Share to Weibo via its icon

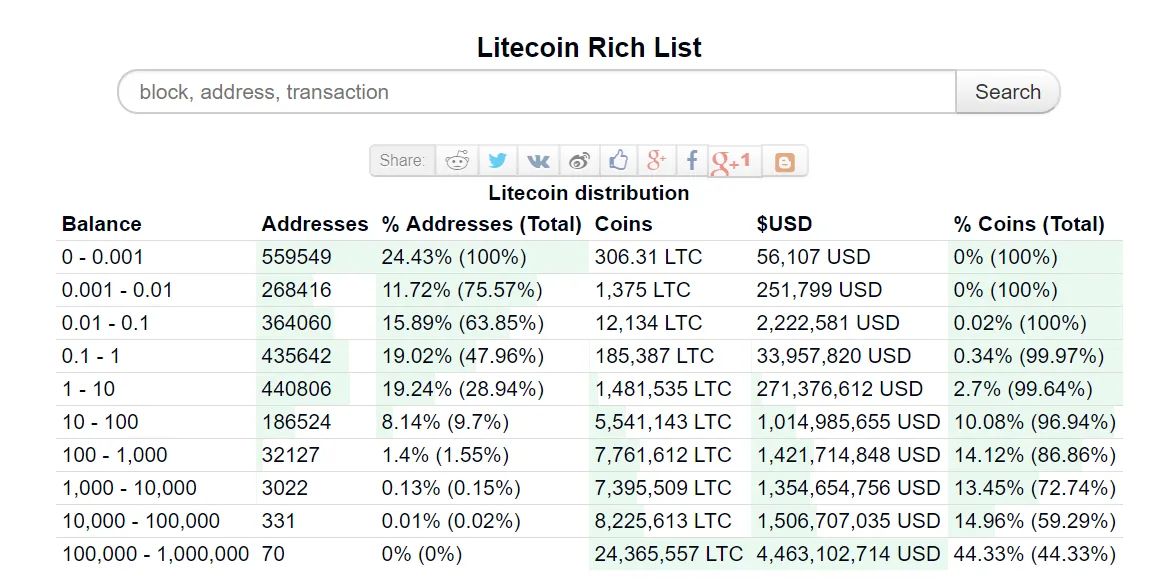(x=580, y=161)
